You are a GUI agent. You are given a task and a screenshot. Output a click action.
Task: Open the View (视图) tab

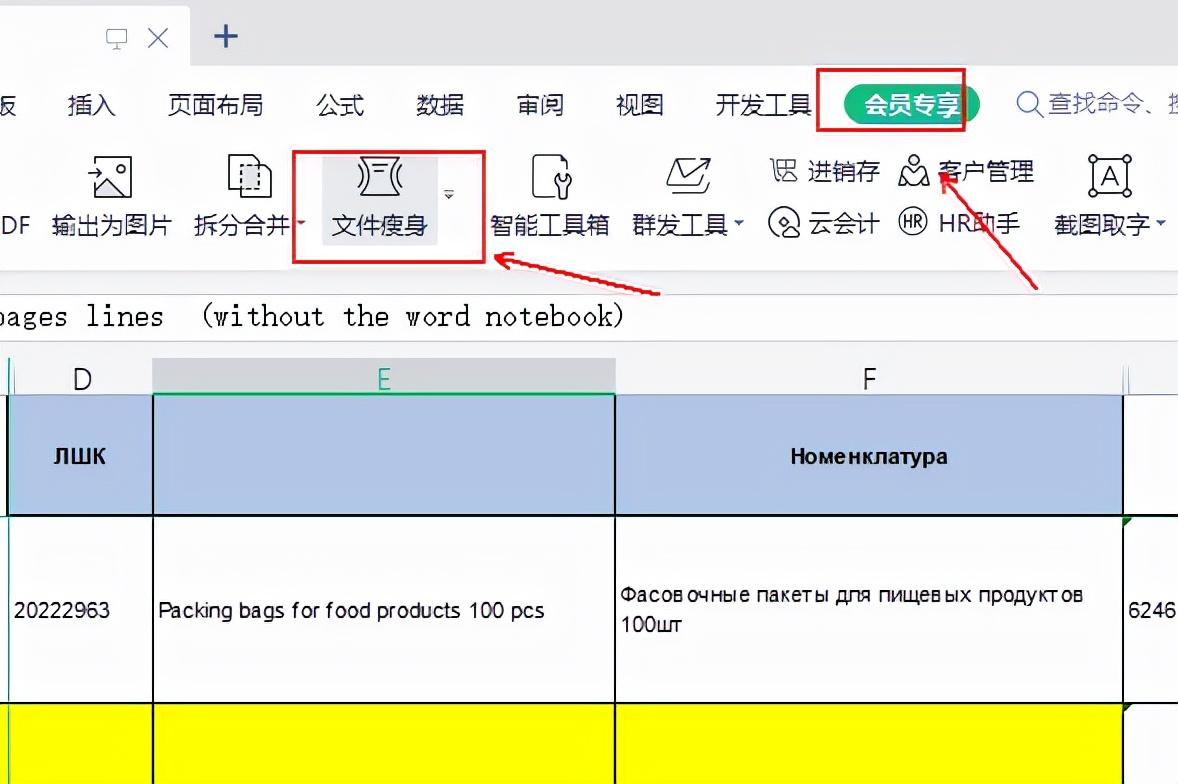639,105
